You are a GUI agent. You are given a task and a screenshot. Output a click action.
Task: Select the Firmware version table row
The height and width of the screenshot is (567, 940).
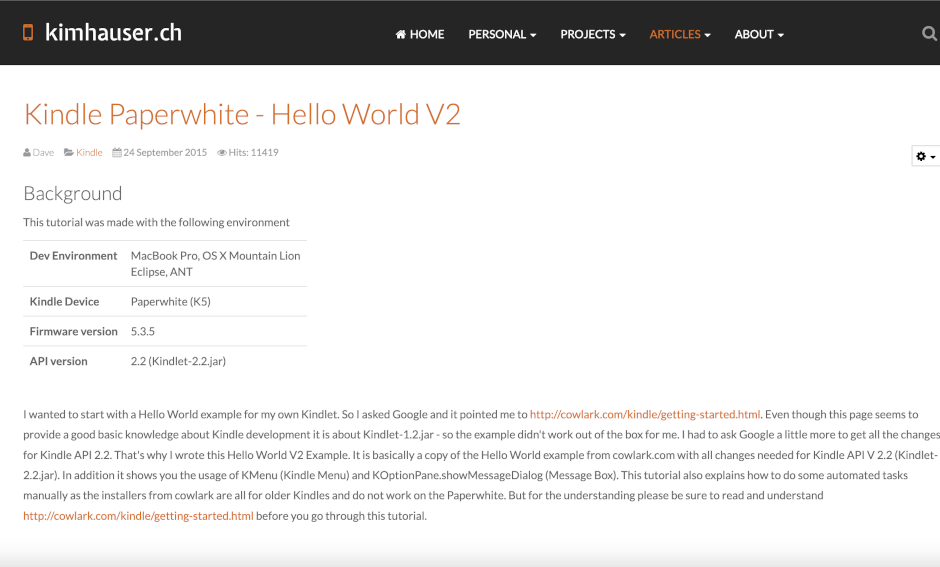click(165, 331)
